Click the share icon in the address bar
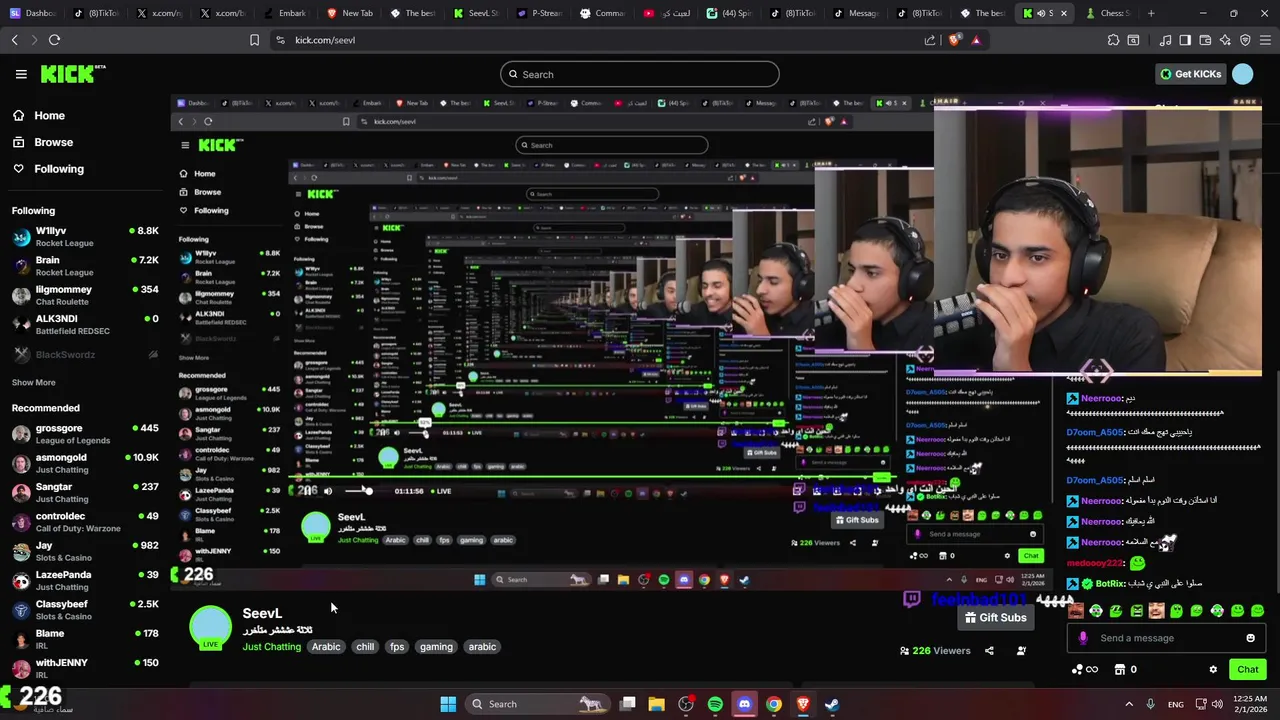 pyautogui.click(x=930, y=40)
